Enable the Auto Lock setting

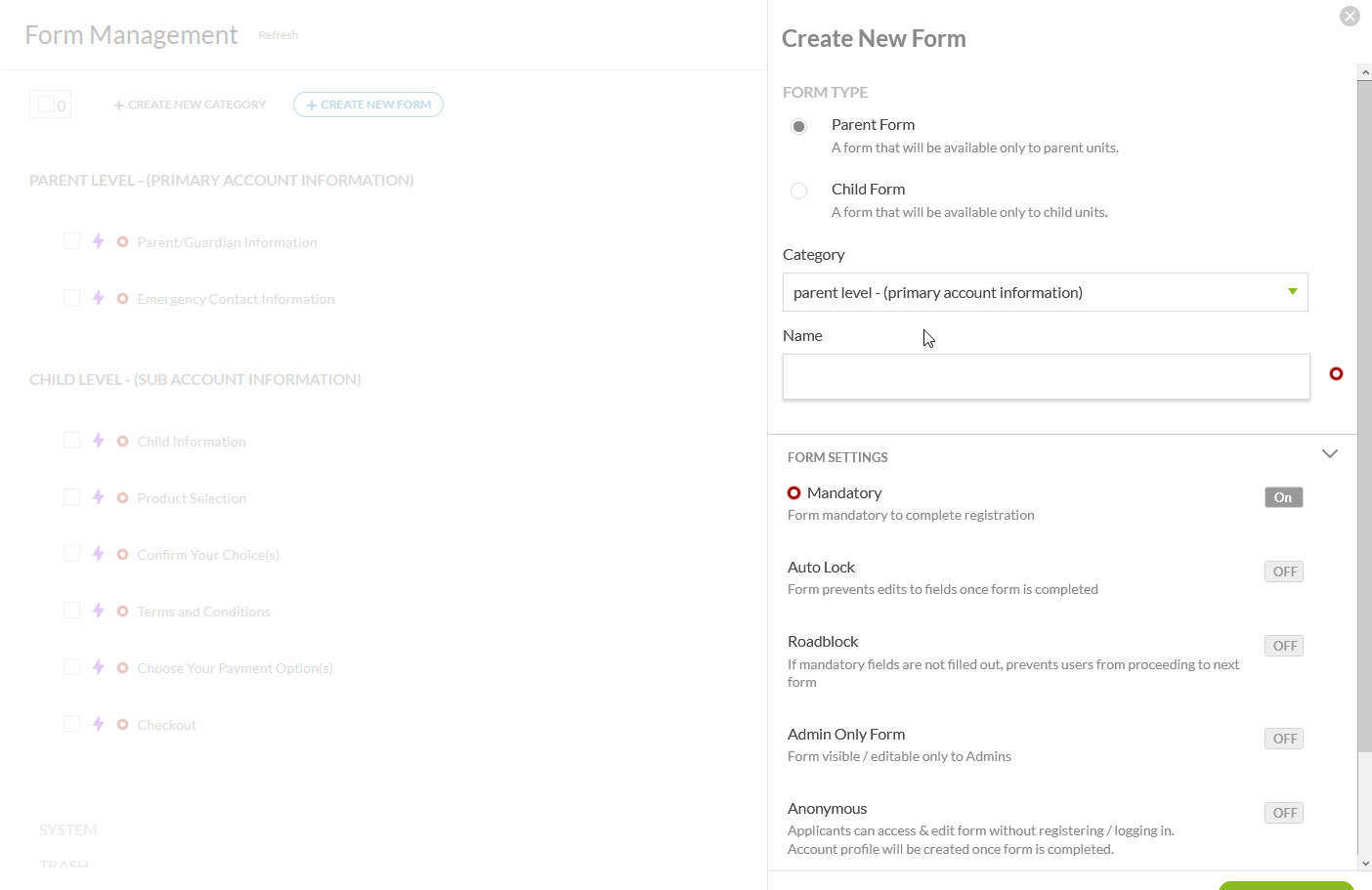click(1283, 572)
